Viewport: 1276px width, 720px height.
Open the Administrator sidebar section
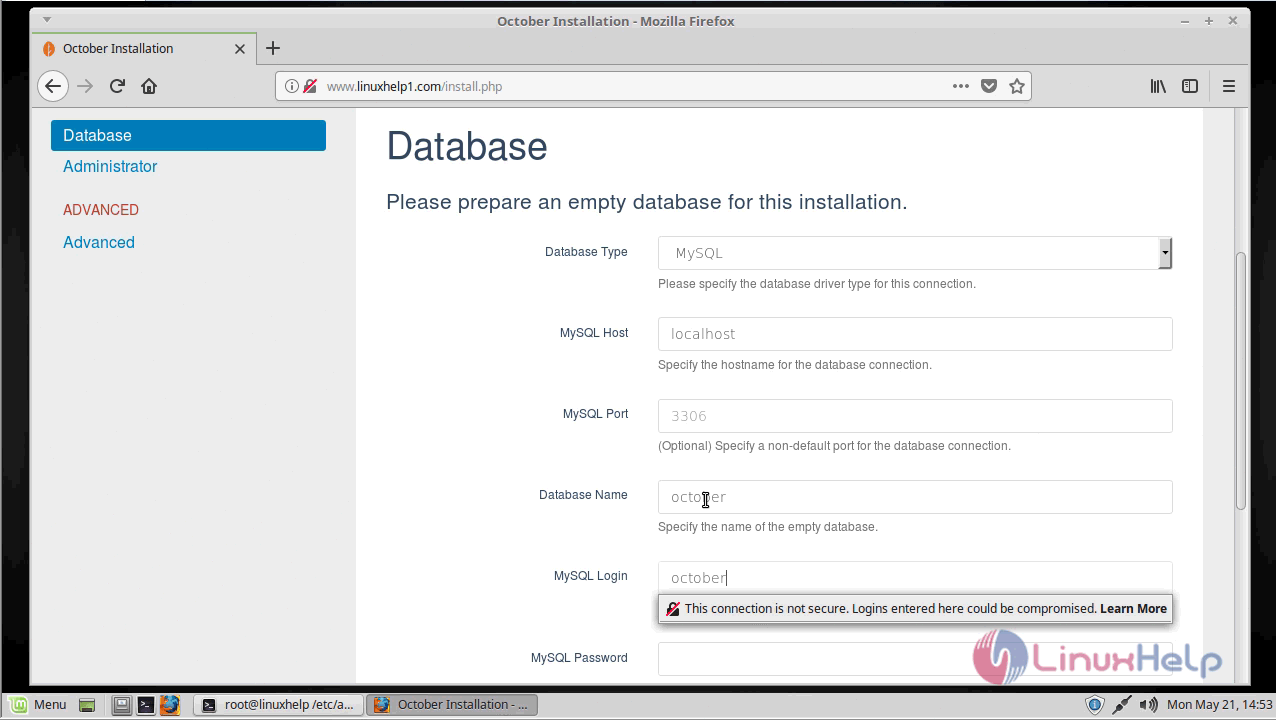(110, 166)
